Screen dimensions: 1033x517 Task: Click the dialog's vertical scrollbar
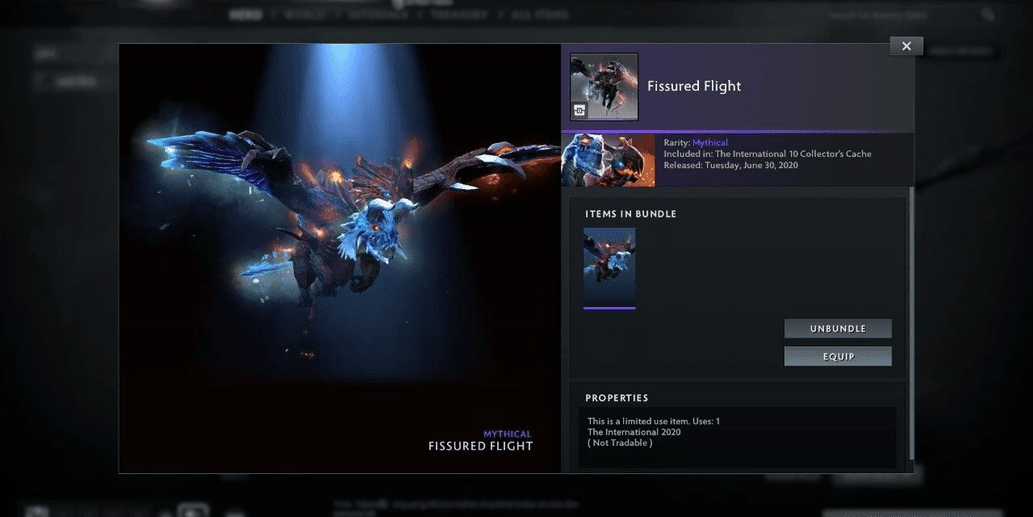[911, 323]
